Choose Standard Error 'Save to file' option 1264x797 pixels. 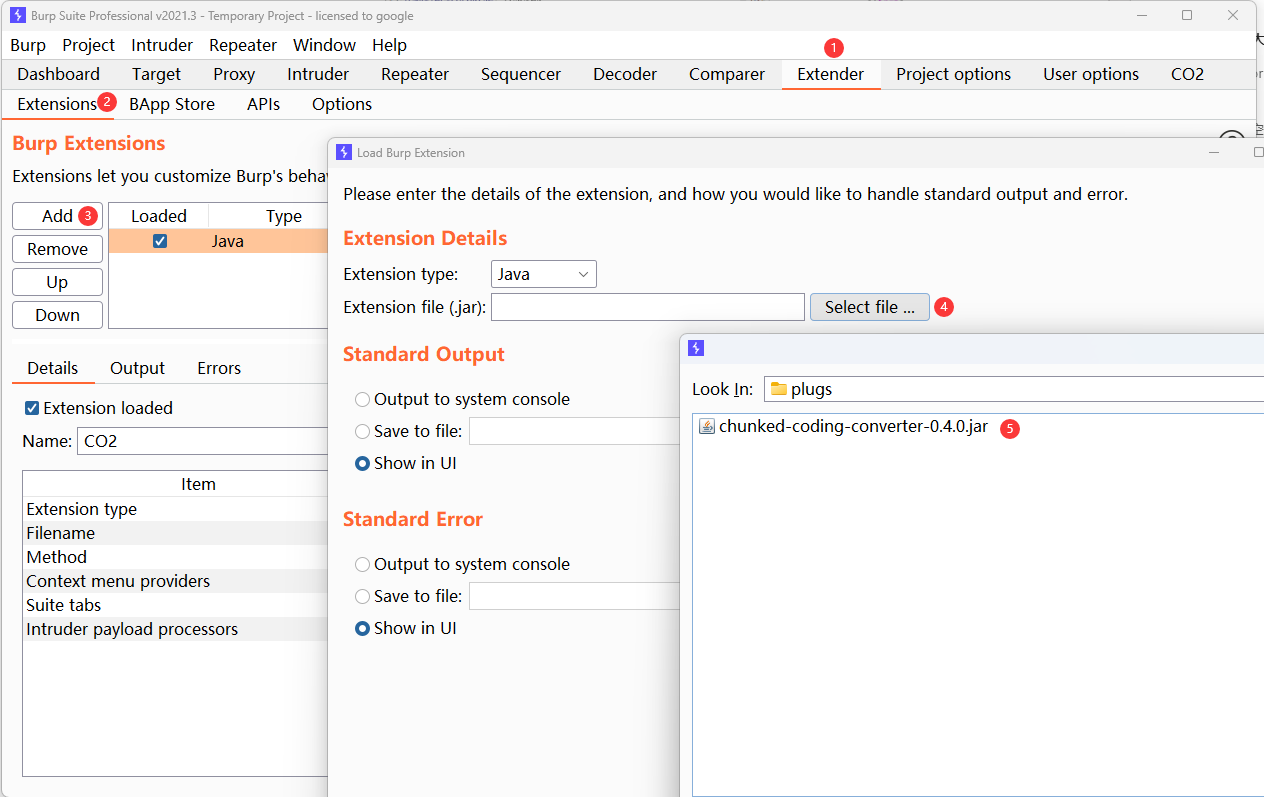(x=362, y=596)
